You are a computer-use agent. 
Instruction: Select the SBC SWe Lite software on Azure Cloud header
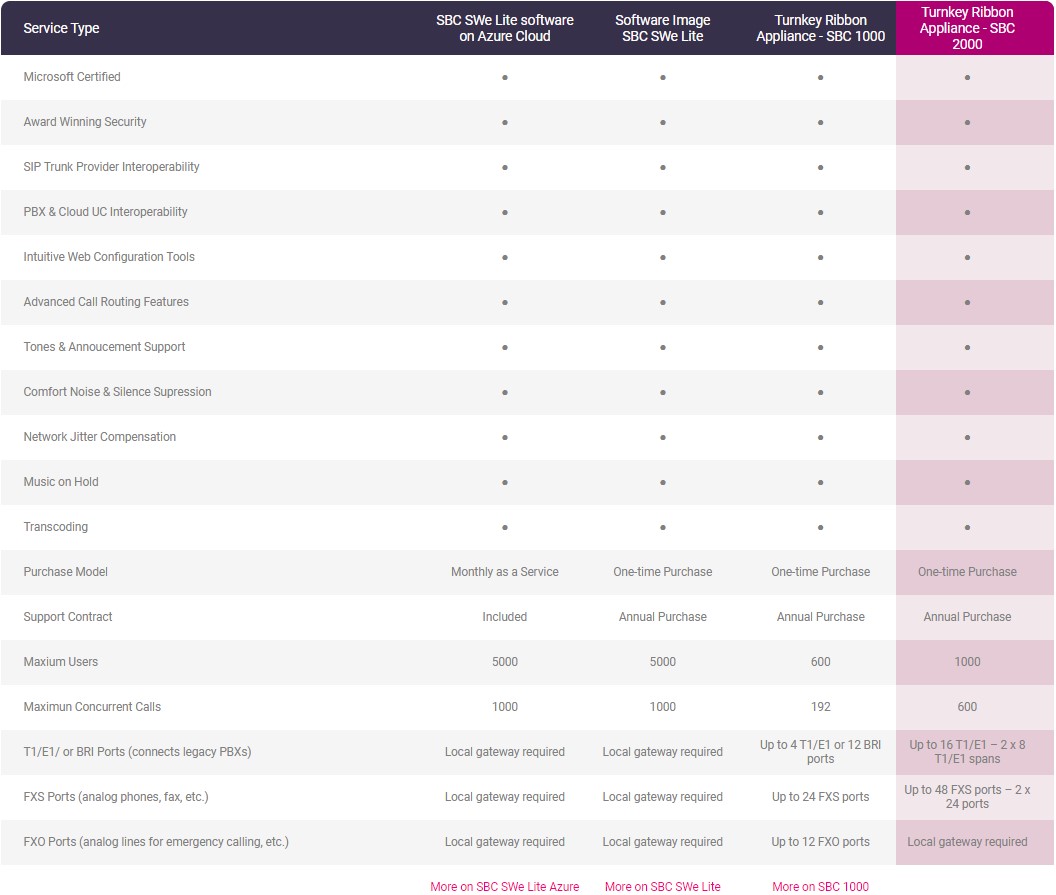[504, 28]
